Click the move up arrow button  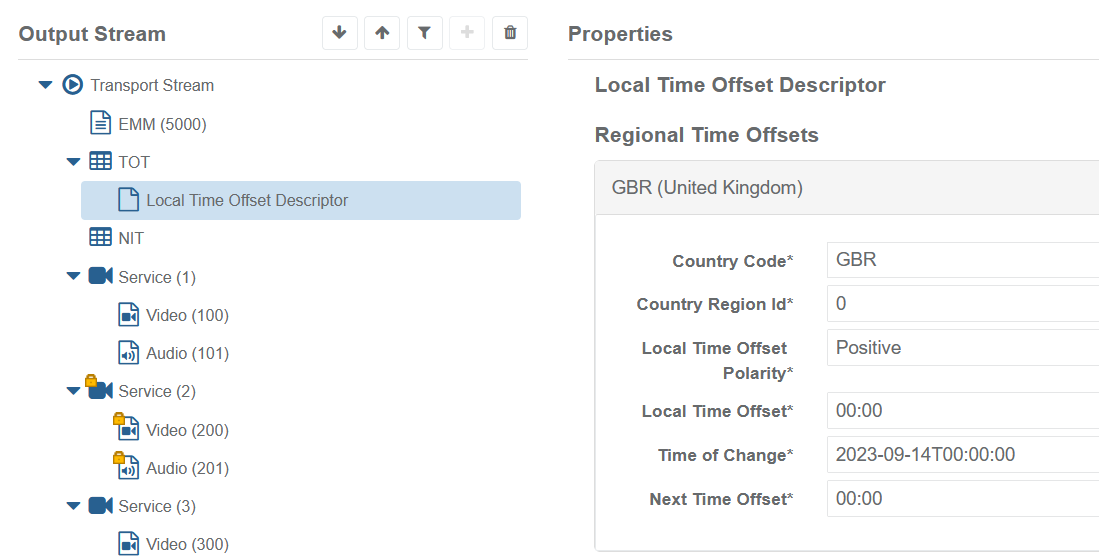tap(382, 33)
